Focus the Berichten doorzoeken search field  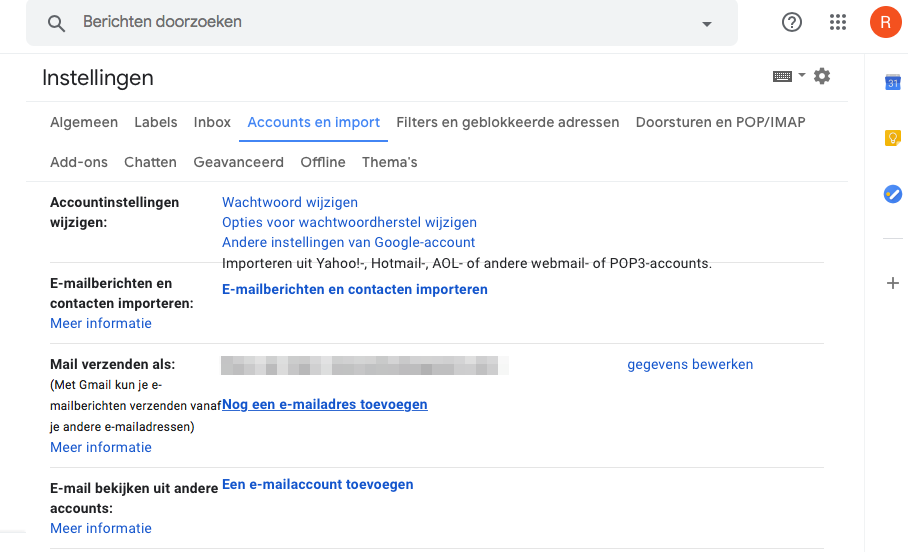[382, 22]
